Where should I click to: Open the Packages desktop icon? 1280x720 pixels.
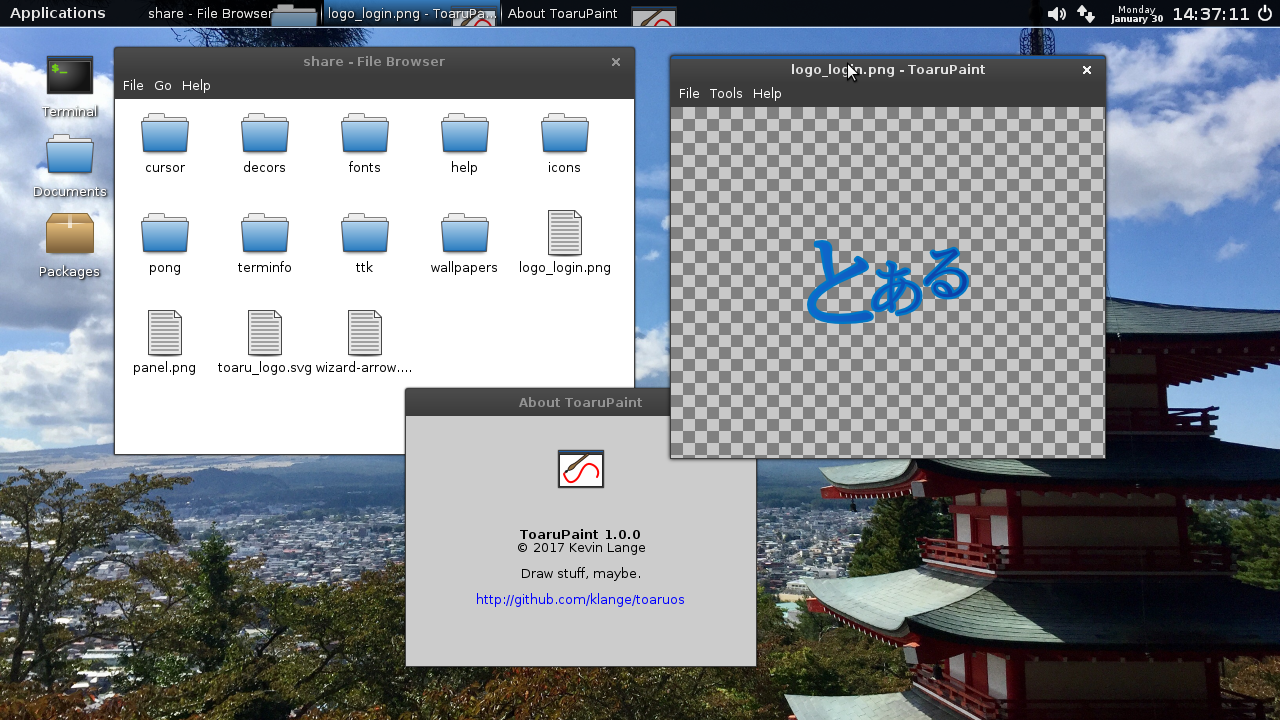70,236
